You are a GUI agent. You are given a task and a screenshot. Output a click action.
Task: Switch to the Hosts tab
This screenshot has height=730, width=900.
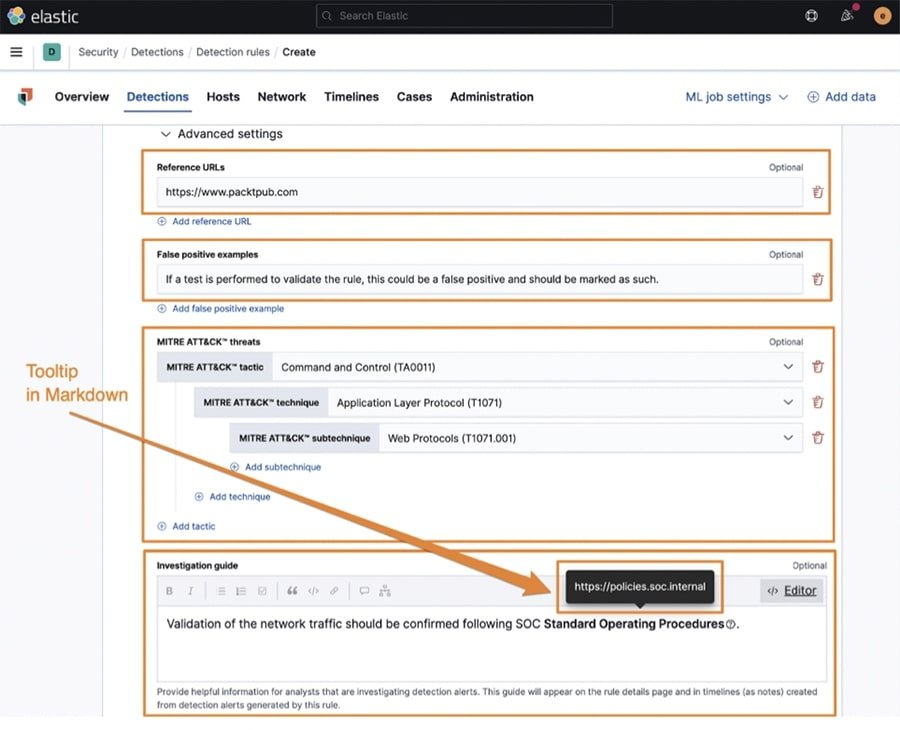pyautogui.click(x=223, y=96)
